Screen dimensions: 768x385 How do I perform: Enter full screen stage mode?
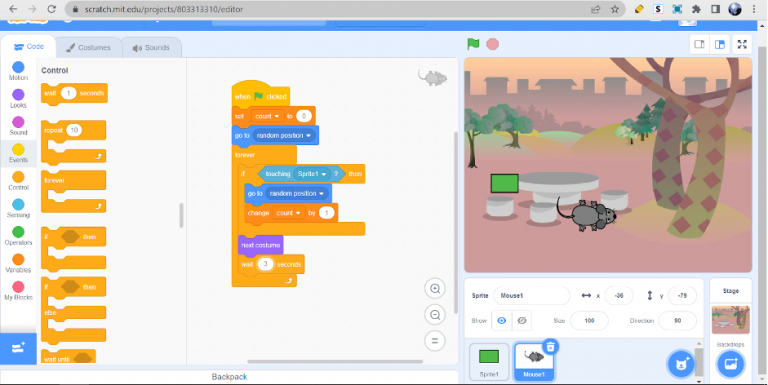742,44
